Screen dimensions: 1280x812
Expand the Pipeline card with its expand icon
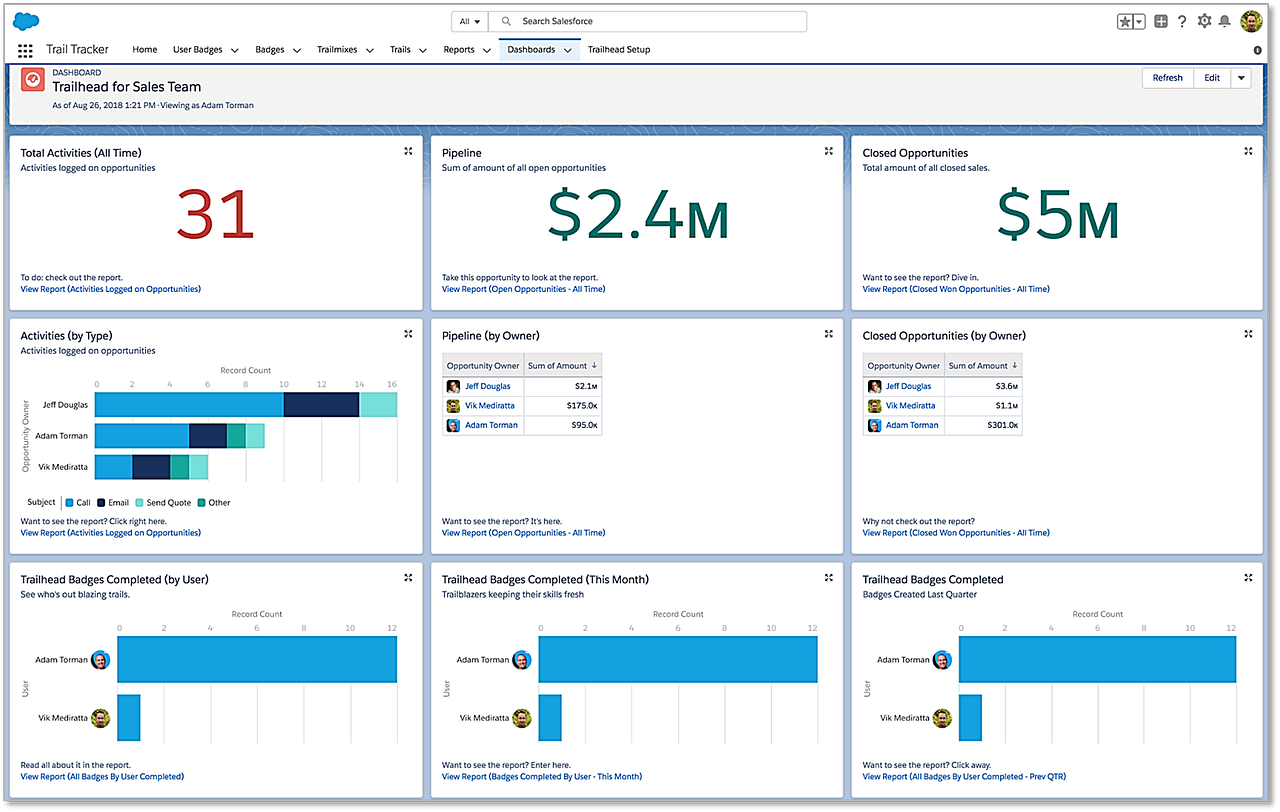(x=828, y=151)
